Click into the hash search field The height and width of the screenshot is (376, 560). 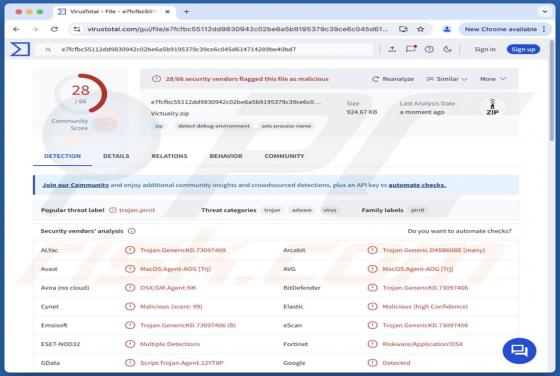pyautogui.click(x=205, y=49)
